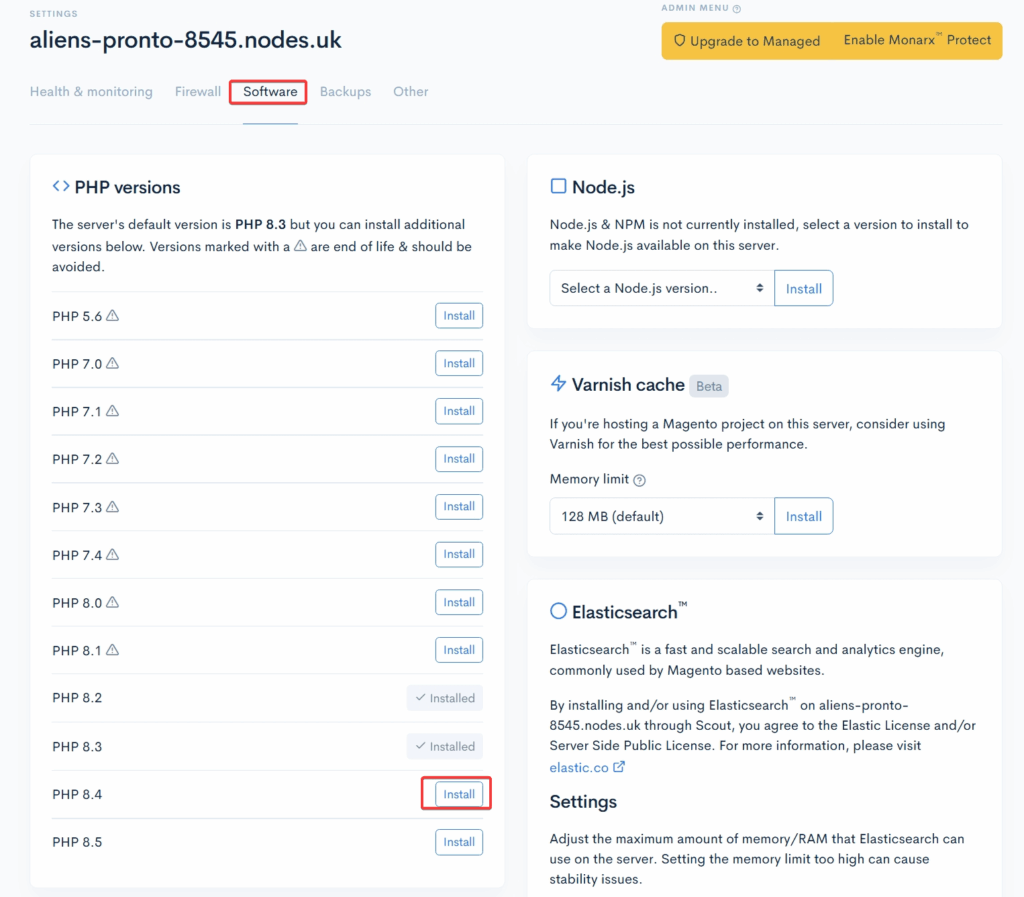Switch to the Firewall tab
The height and width of the screenshot is (897, 1024).
tap(198, 92)
